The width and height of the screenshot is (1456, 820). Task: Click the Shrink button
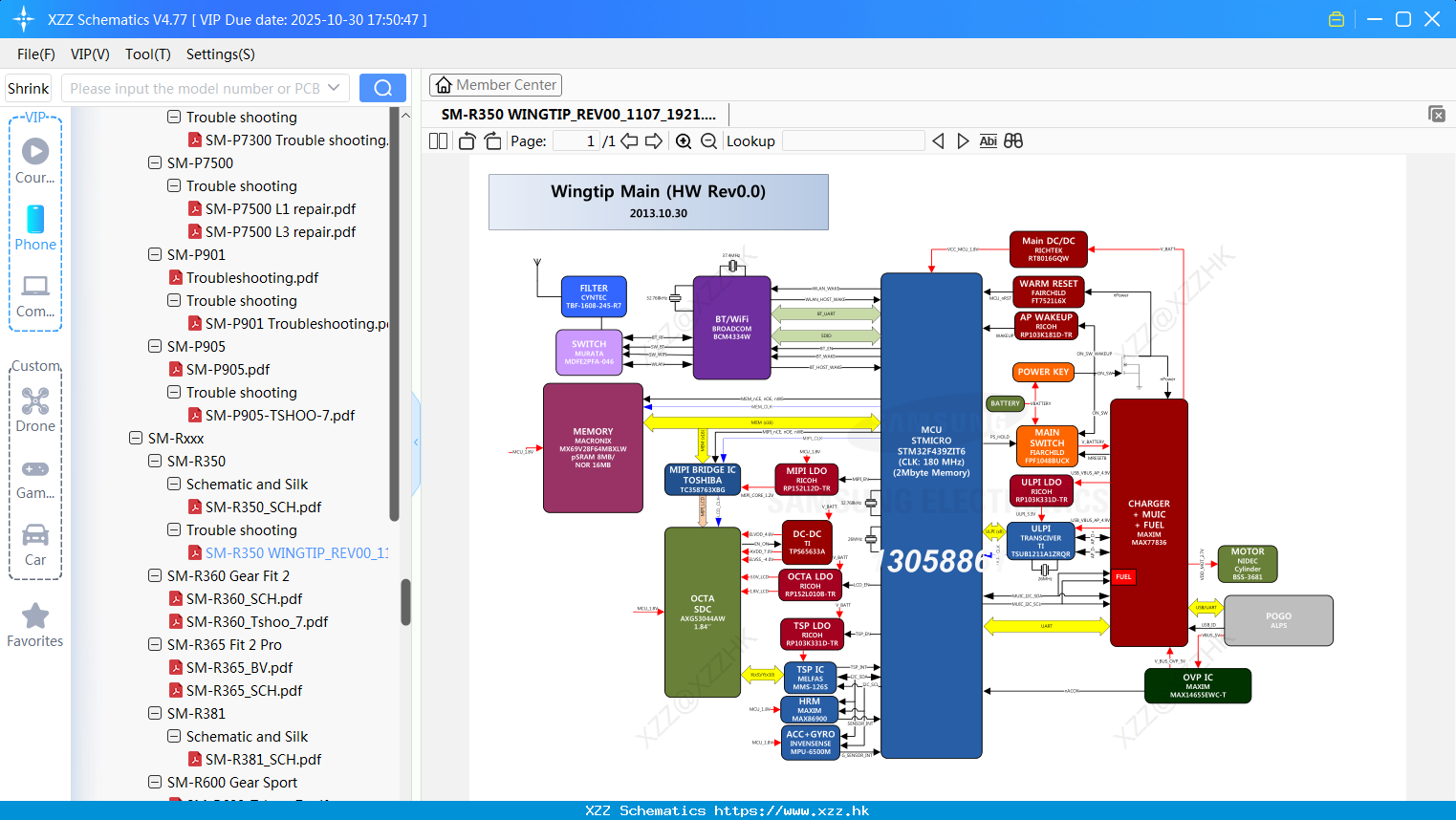[x=29, y=88]
